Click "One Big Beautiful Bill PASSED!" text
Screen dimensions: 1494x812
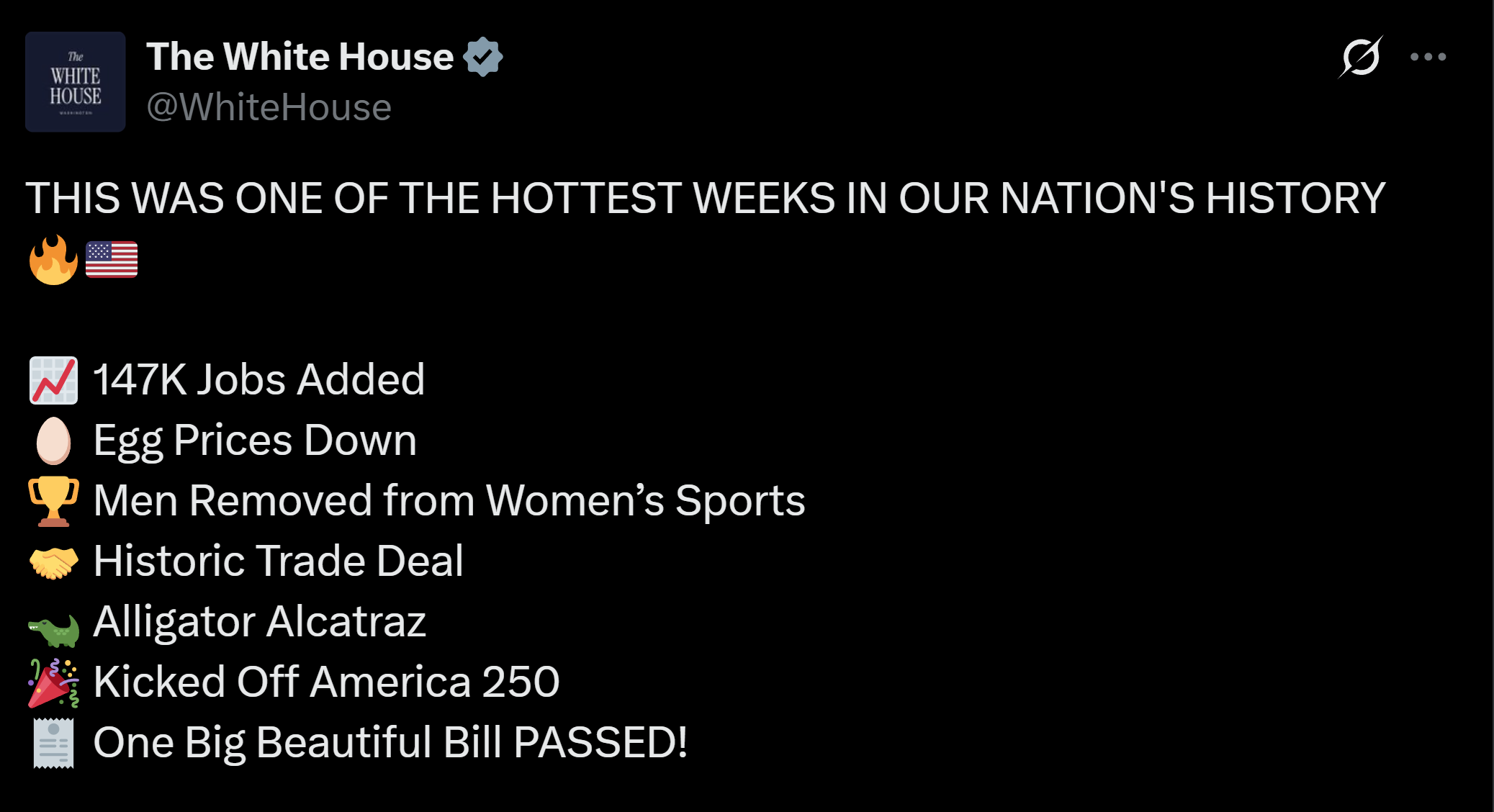tap(390, 742)
